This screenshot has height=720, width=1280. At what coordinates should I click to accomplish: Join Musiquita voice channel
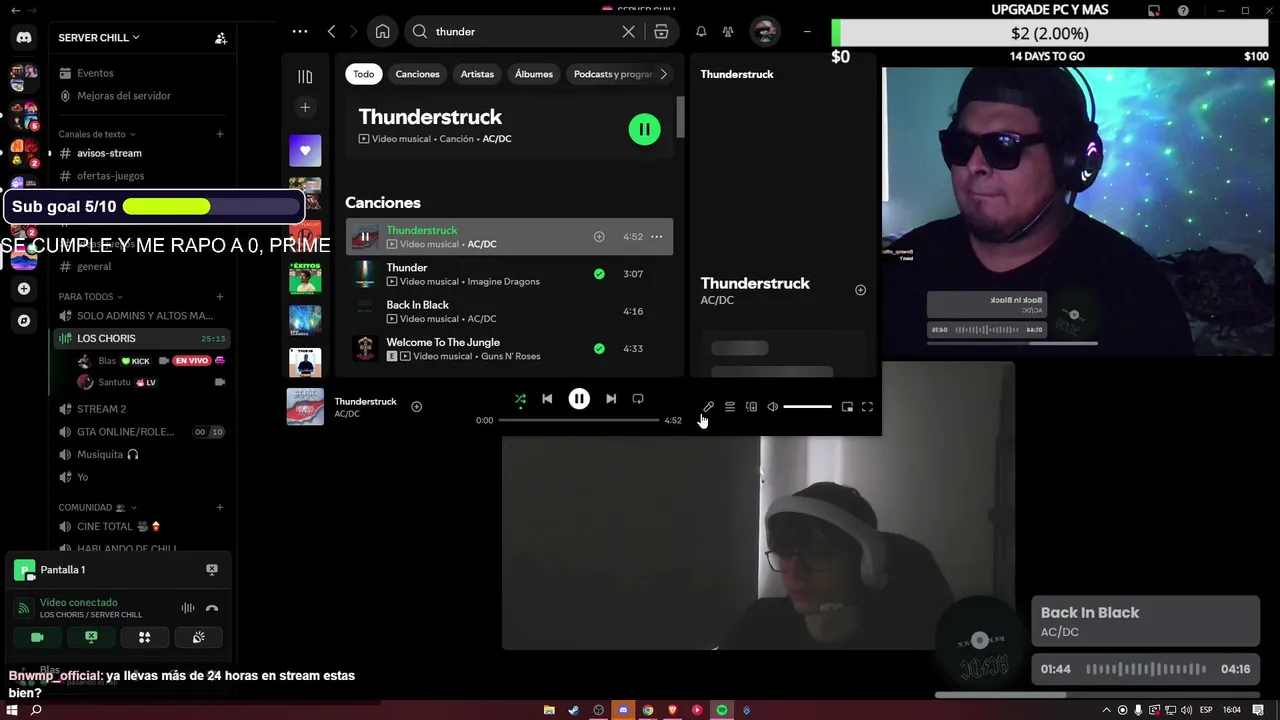140,454
